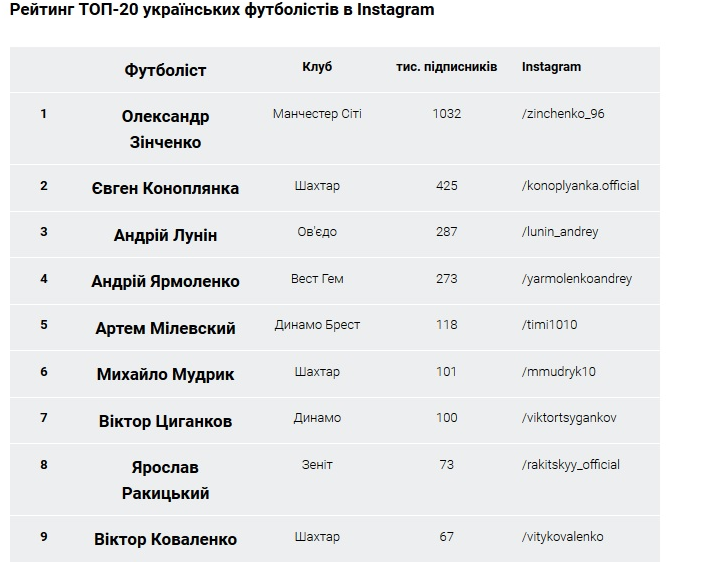
Task: Click the player name Олександр Зінченко
Action: click(x=166, y=129)
